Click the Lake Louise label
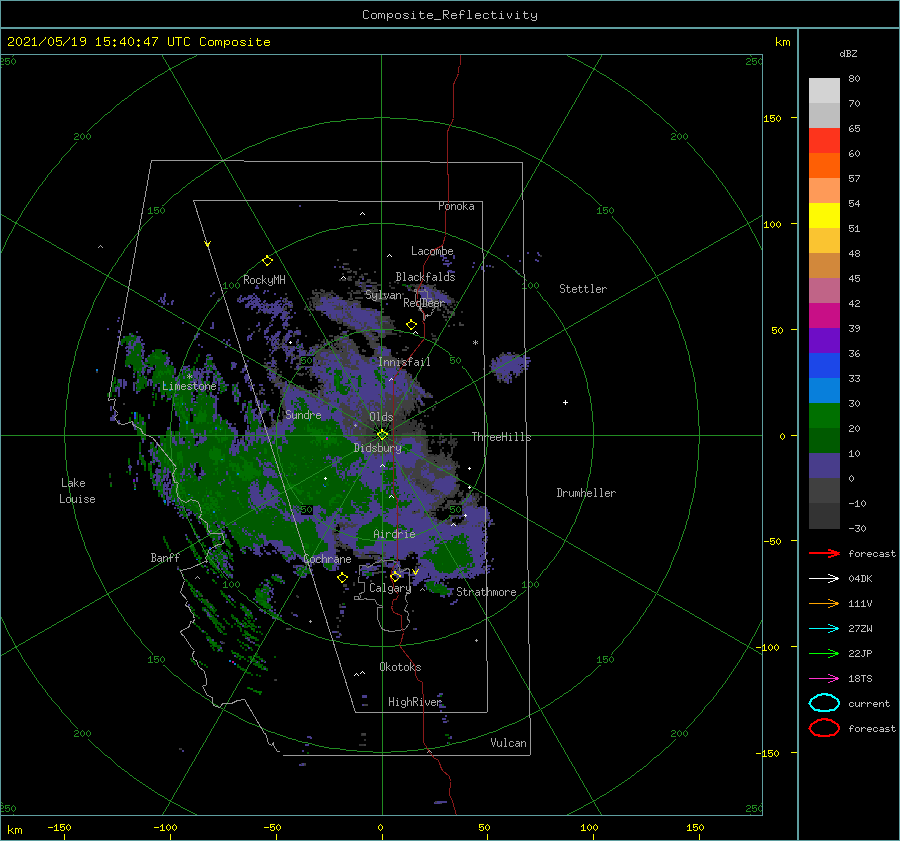900x841 pixels. click(x=77, y=491)
